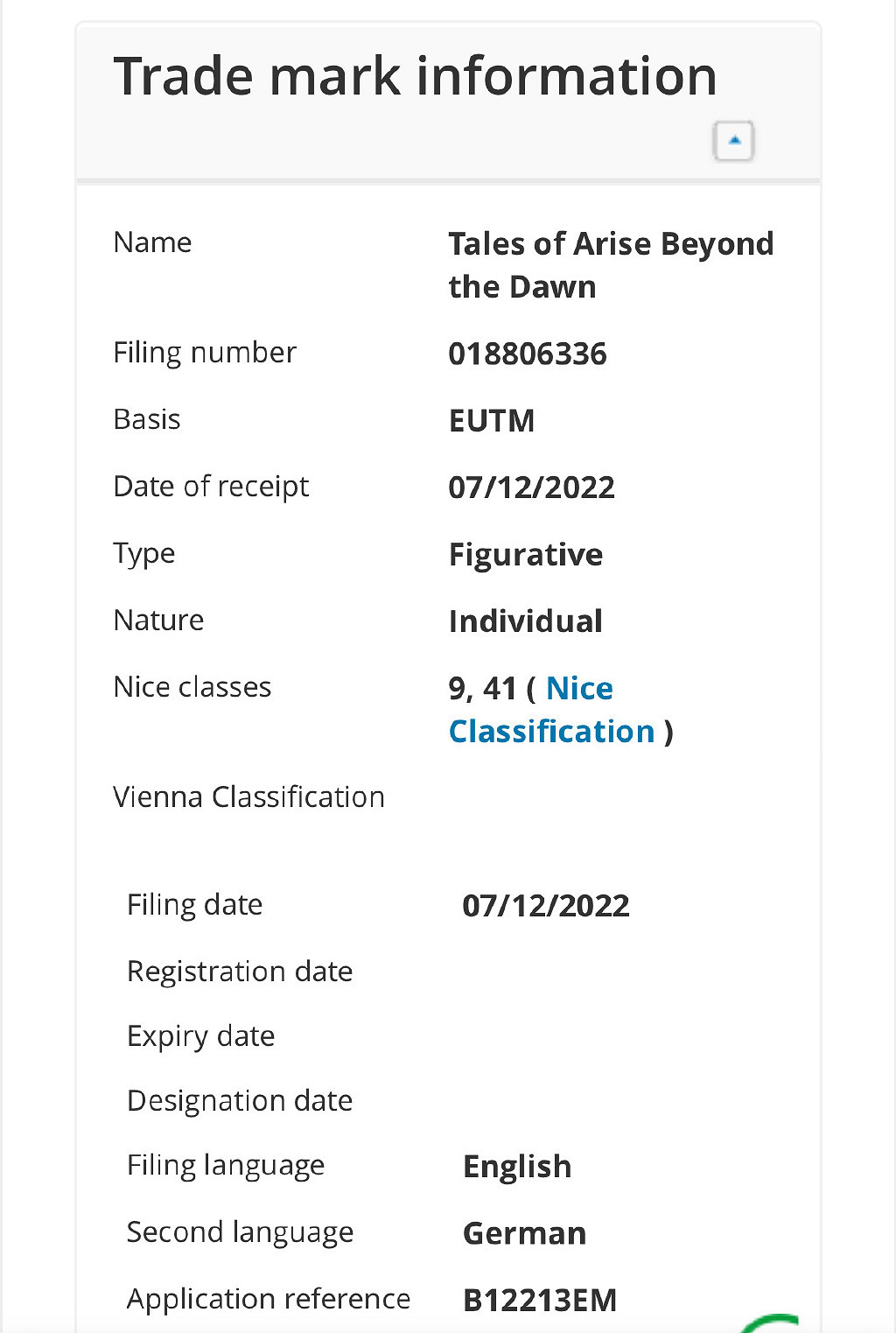Click the Date of receipt value
896x1333 pixels.
pyautogui.click(x=531, y=488)
